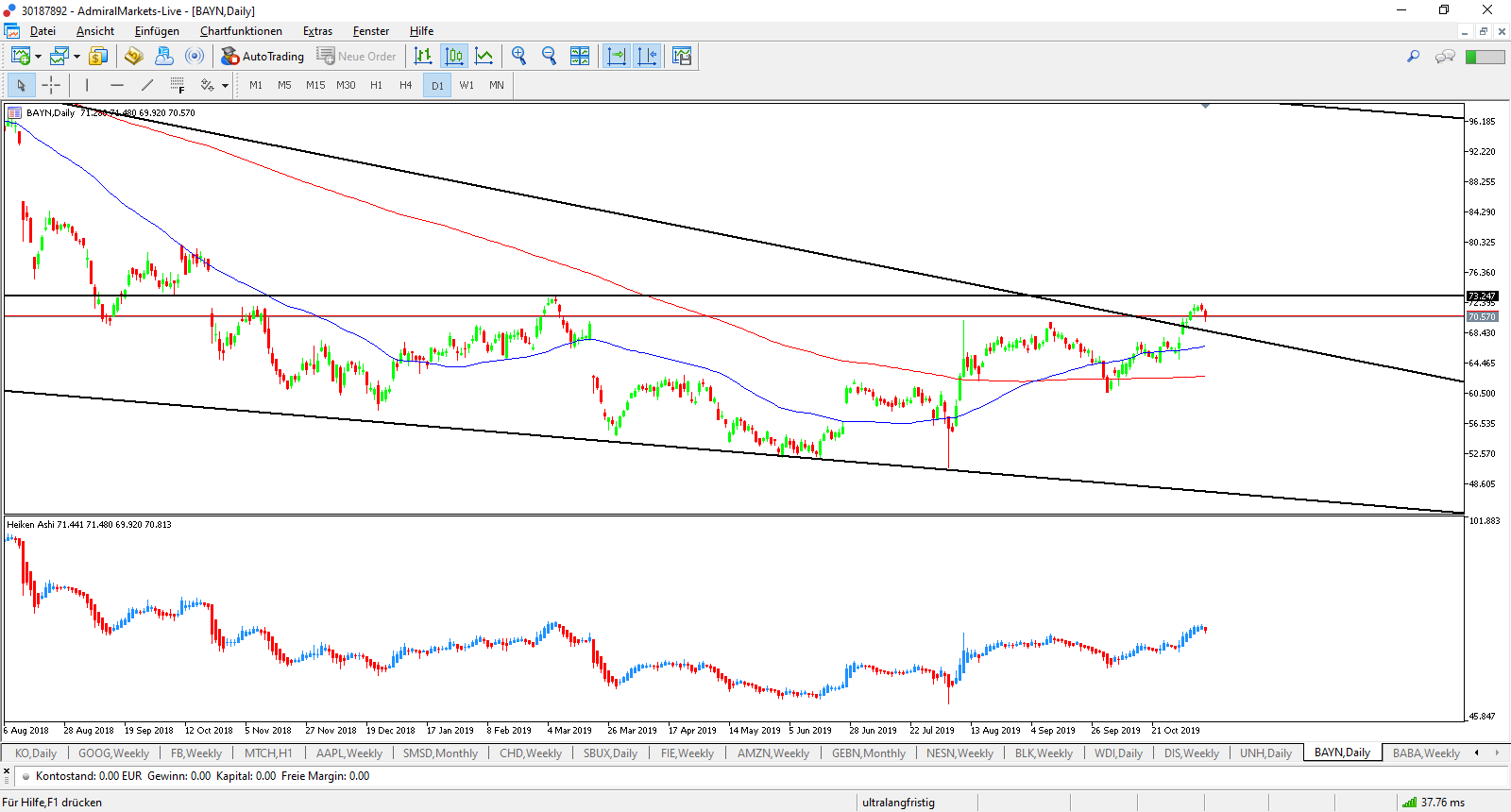Expand the new chart dropdown arrow
Image resolution: width=1511 pixels, height=812 pixels.
(x=38, y=57)
